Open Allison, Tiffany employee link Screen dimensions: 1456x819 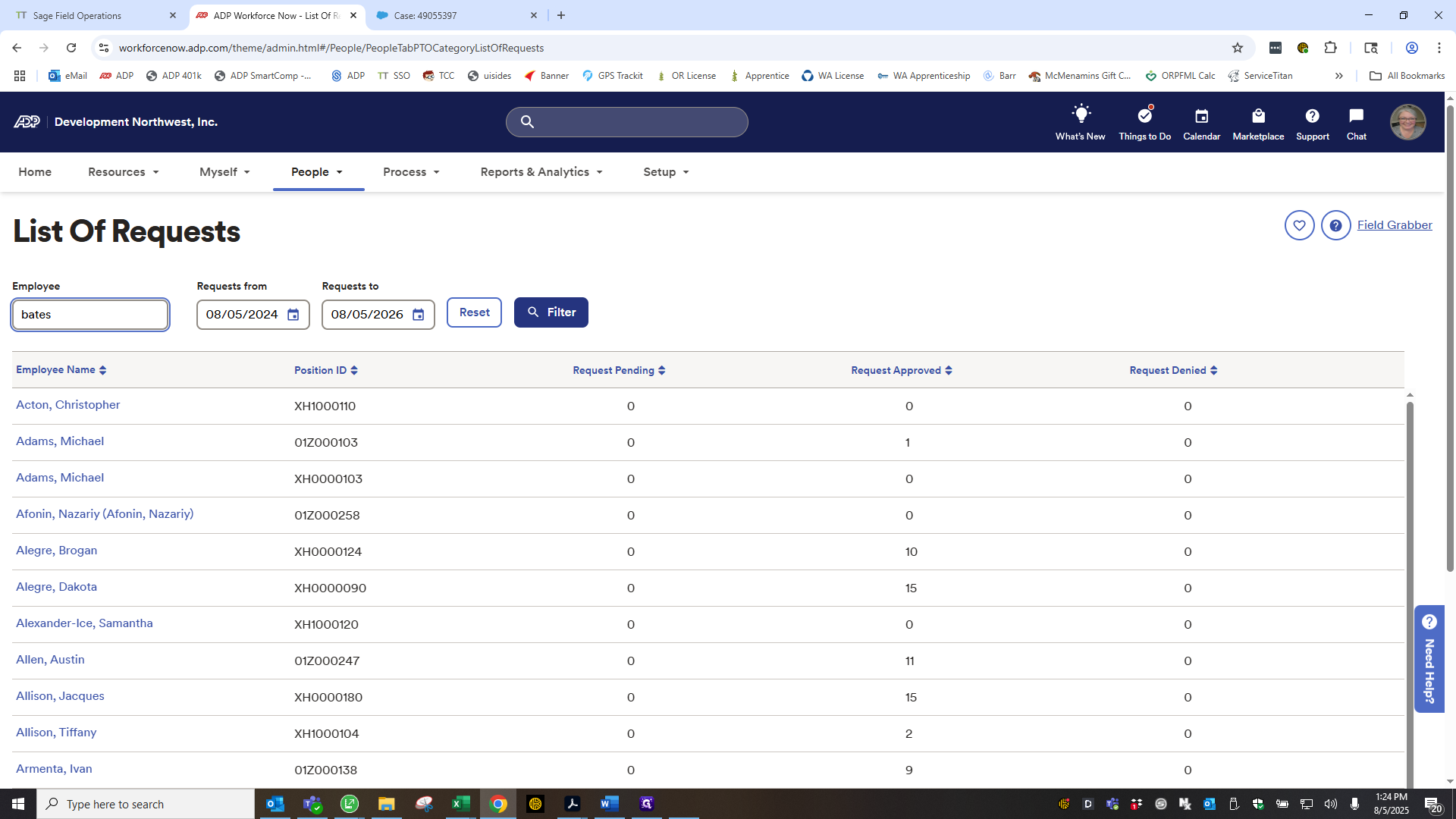[56, 733]
